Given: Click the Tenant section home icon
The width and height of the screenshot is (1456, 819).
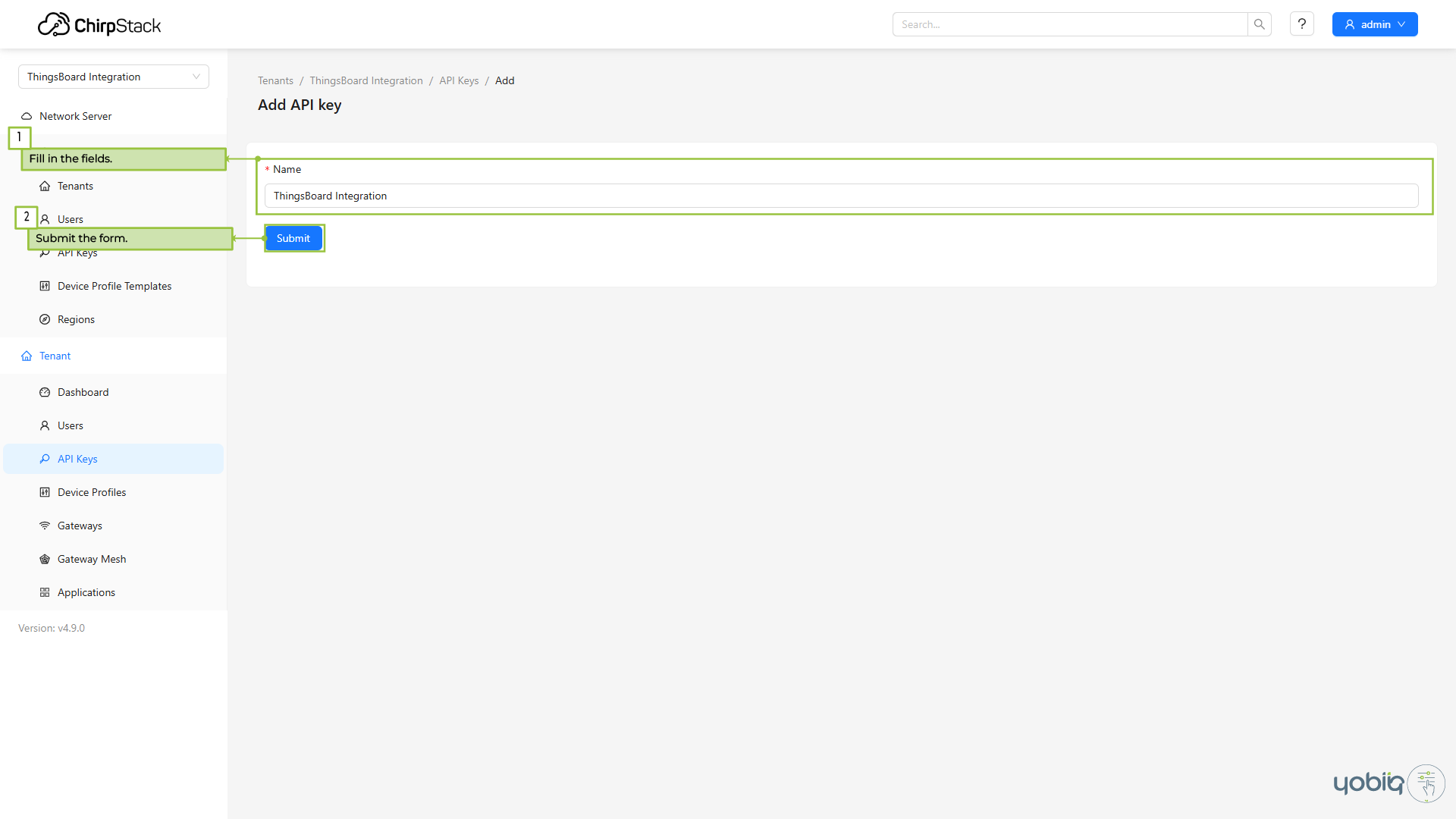Looking at the screenshot, I should click(x=27, y=356).
